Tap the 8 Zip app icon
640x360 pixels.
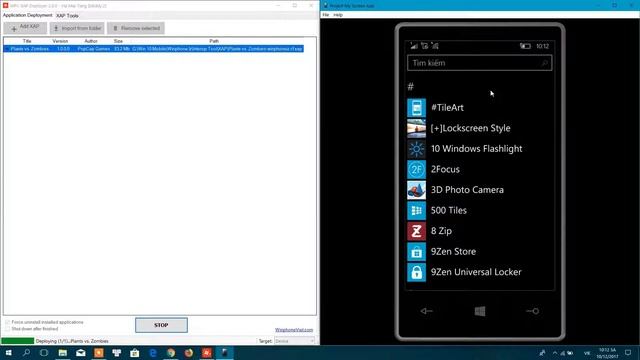click(416, 231)
